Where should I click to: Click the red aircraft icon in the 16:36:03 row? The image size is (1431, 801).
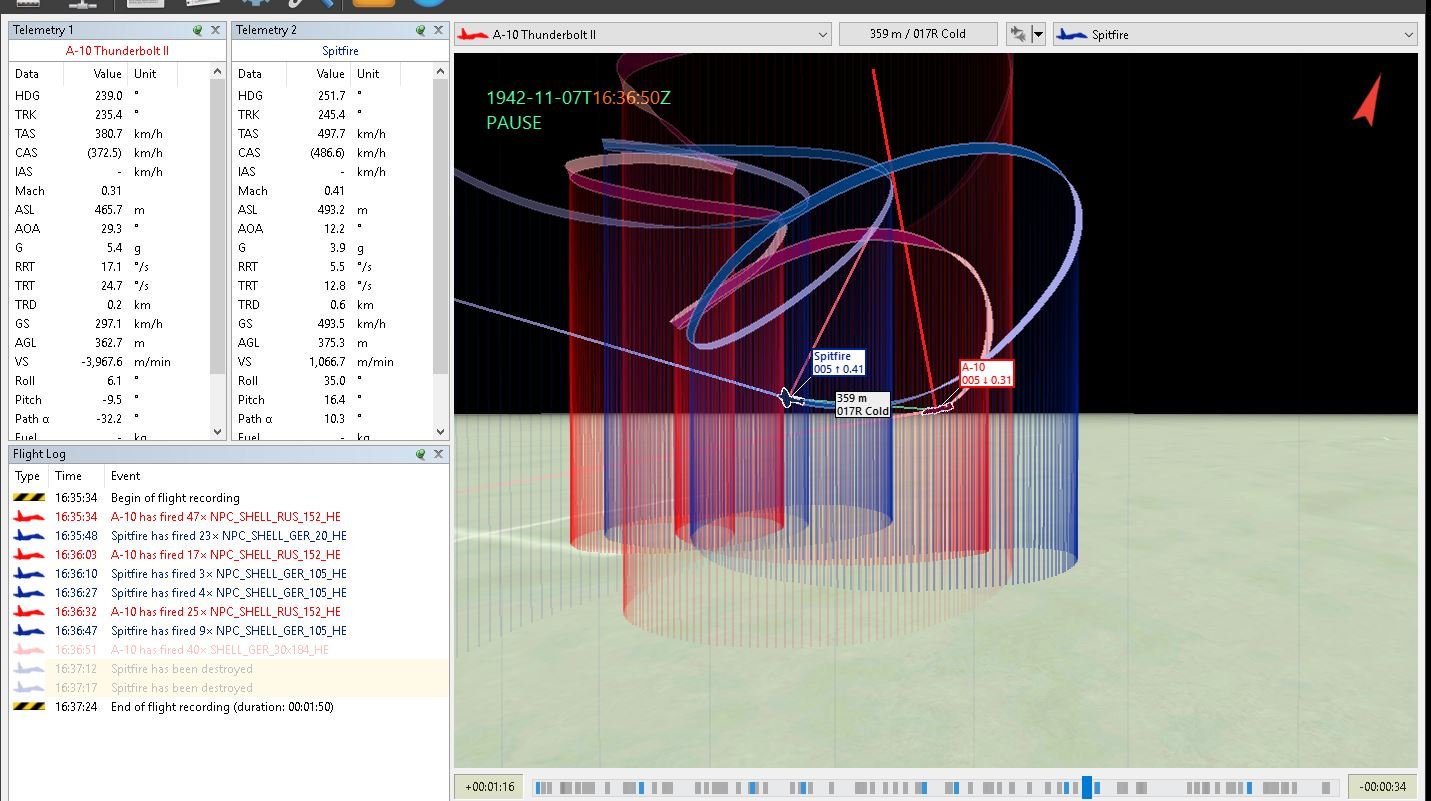pyautogui.click(x=29, y=555)
